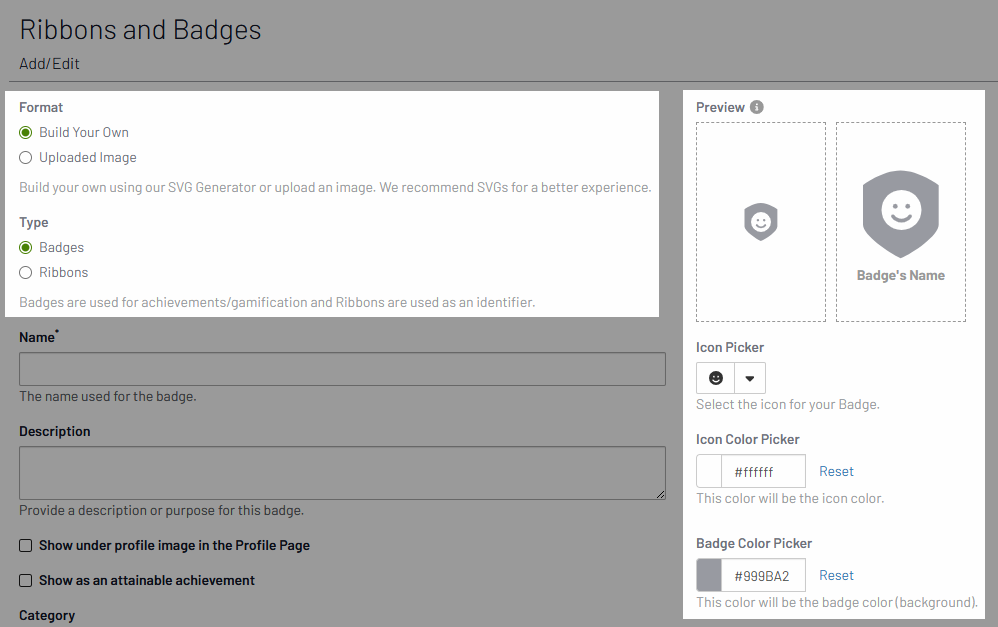Reset the icon color to default

click(x=836, y=471)
